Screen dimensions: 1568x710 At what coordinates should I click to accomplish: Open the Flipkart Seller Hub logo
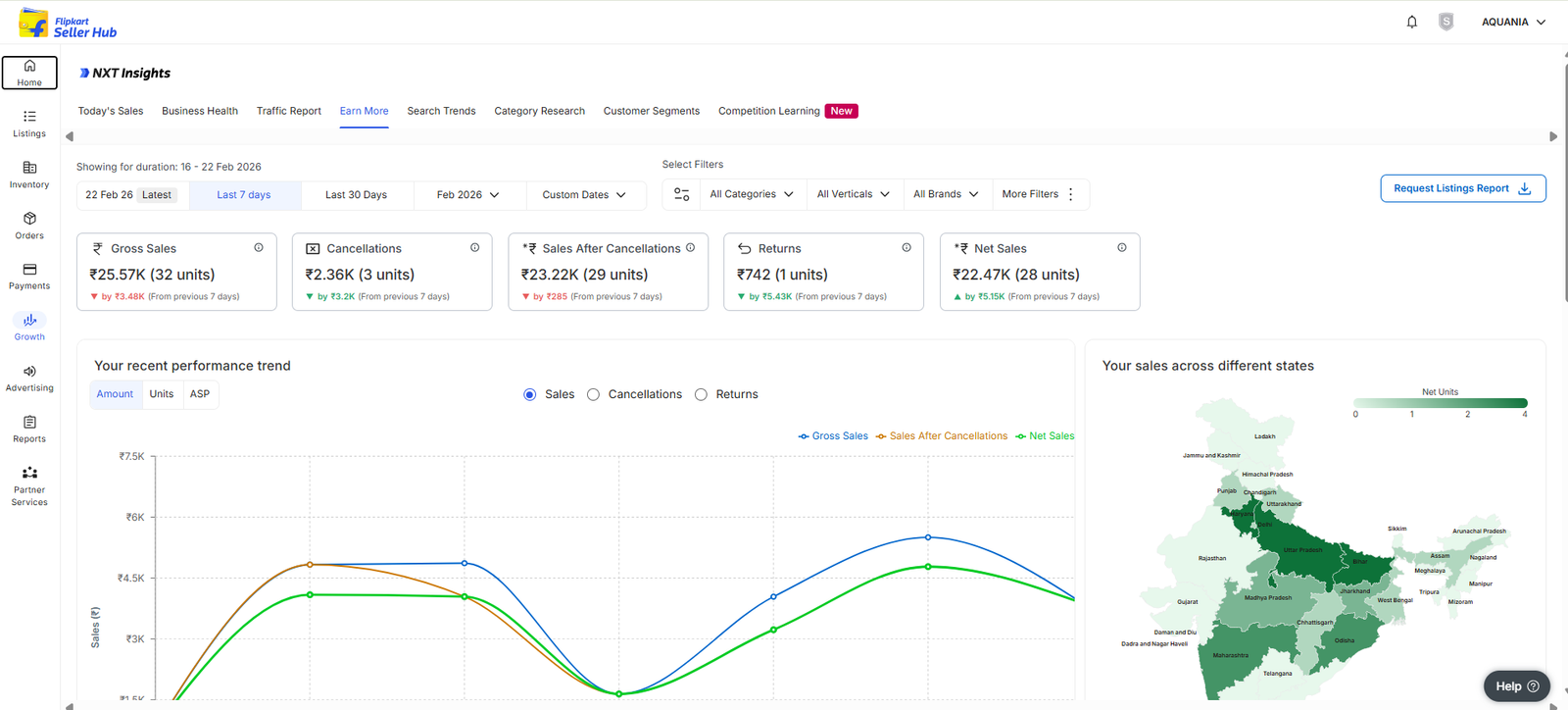68,23
